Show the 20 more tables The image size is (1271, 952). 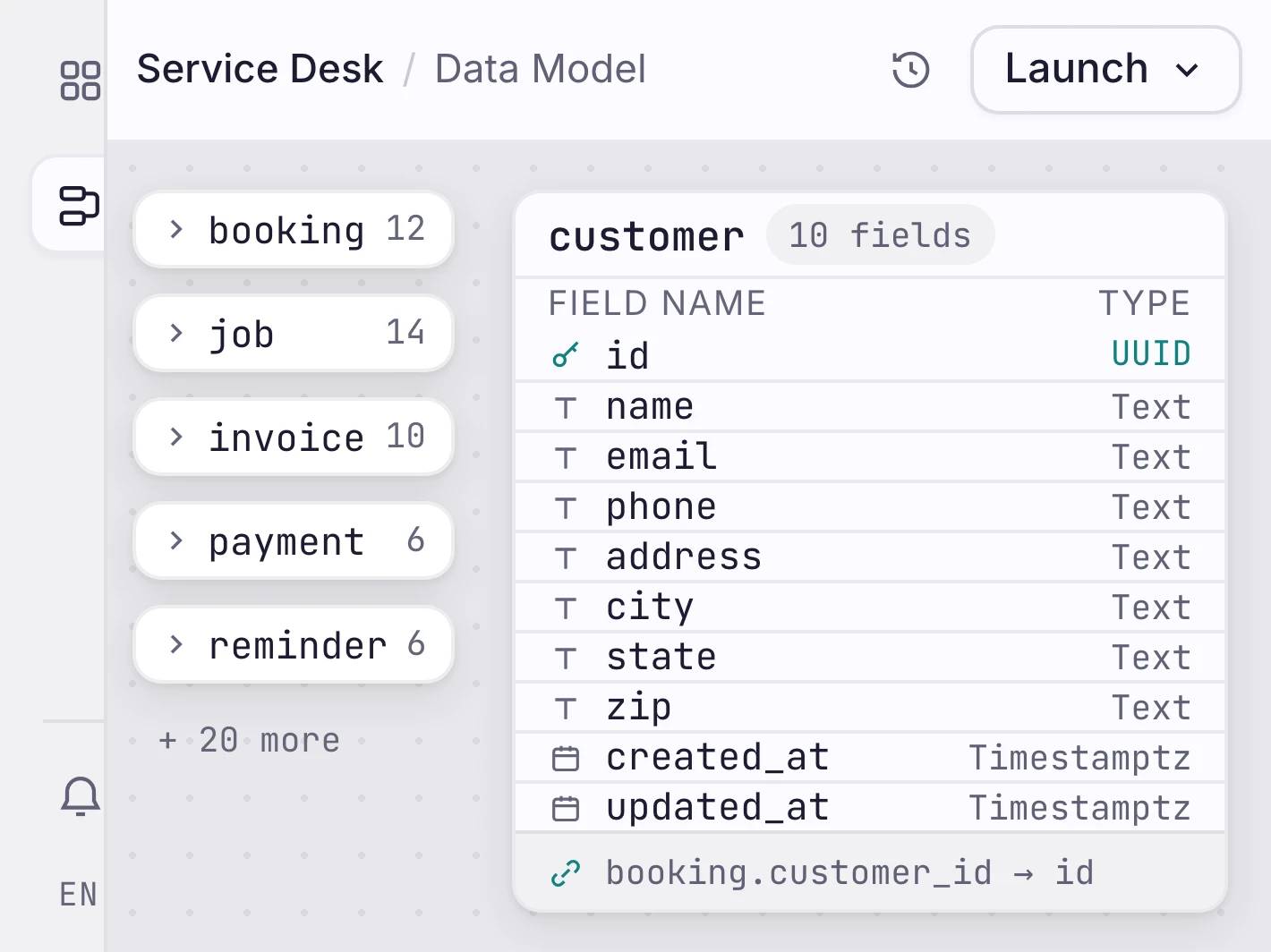click(x=250, y=741)
